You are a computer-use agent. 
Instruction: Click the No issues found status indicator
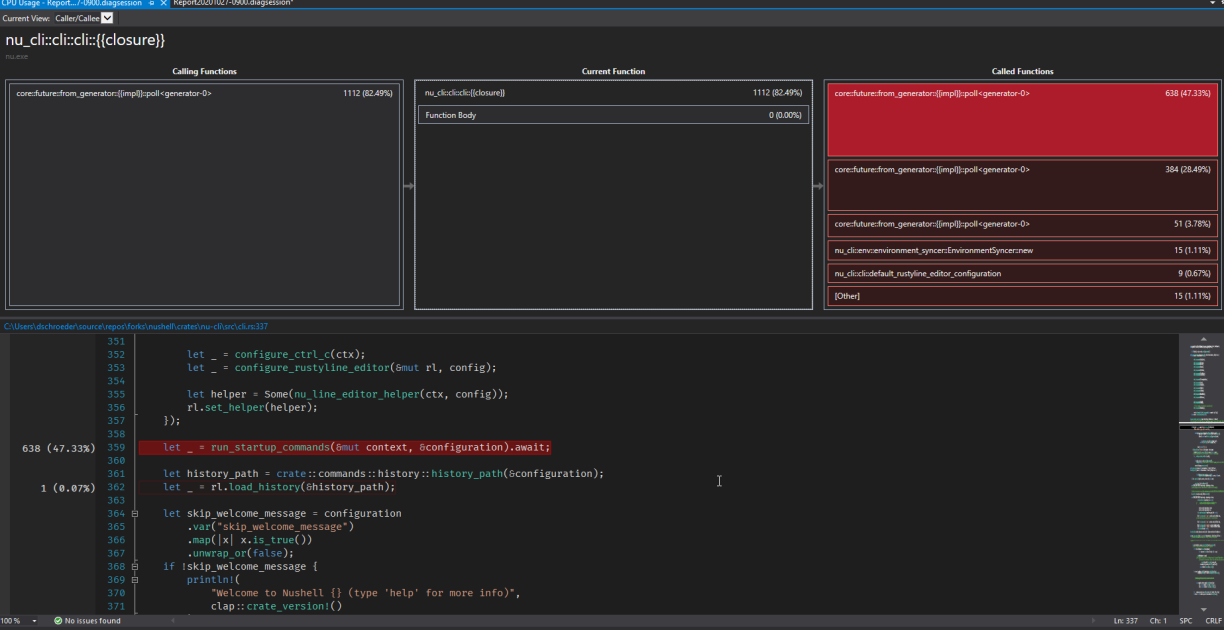87,621
